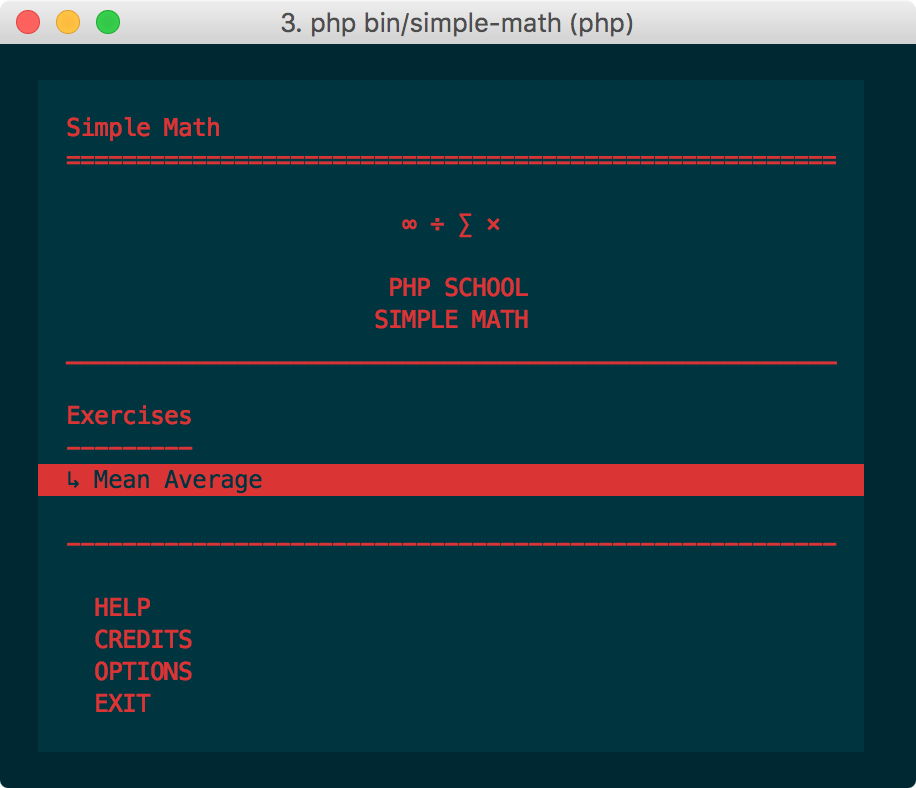Screen dimensions: 916x788
Task: Maximize the terminal with the green button
Action: click(108, 22)
